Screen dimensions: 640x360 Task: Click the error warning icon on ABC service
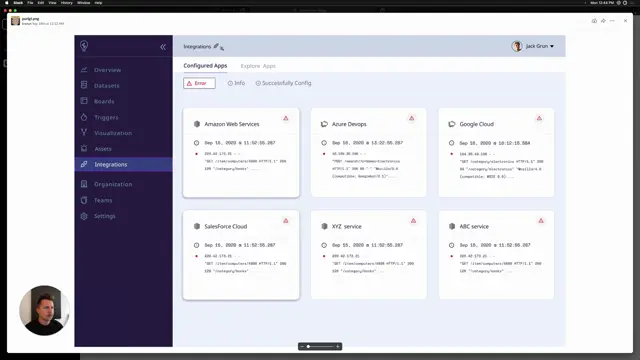pyautogui.click(x=541, y=221)
